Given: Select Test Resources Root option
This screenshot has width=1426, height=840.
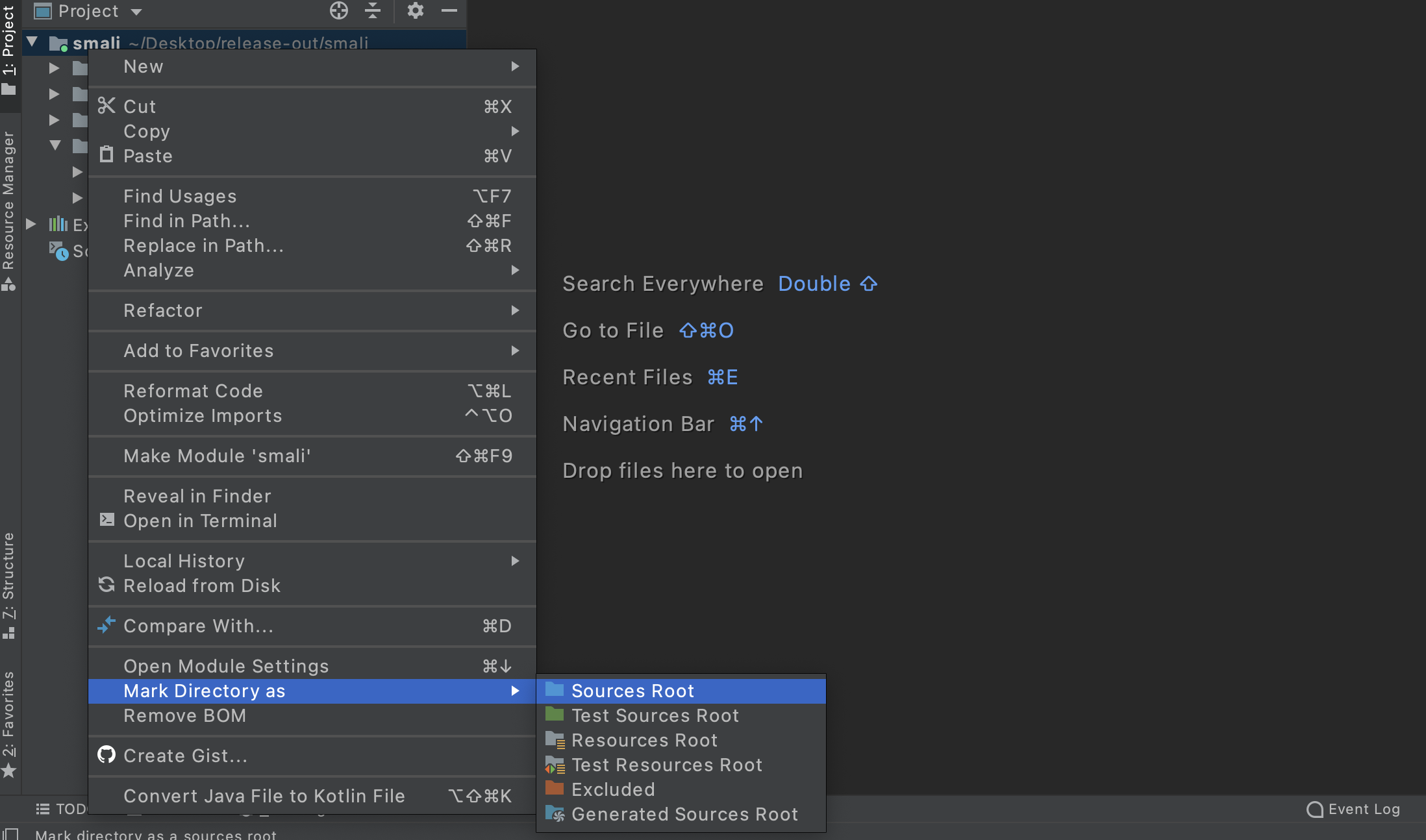Looking at the screenshot, I should (667, 765).
